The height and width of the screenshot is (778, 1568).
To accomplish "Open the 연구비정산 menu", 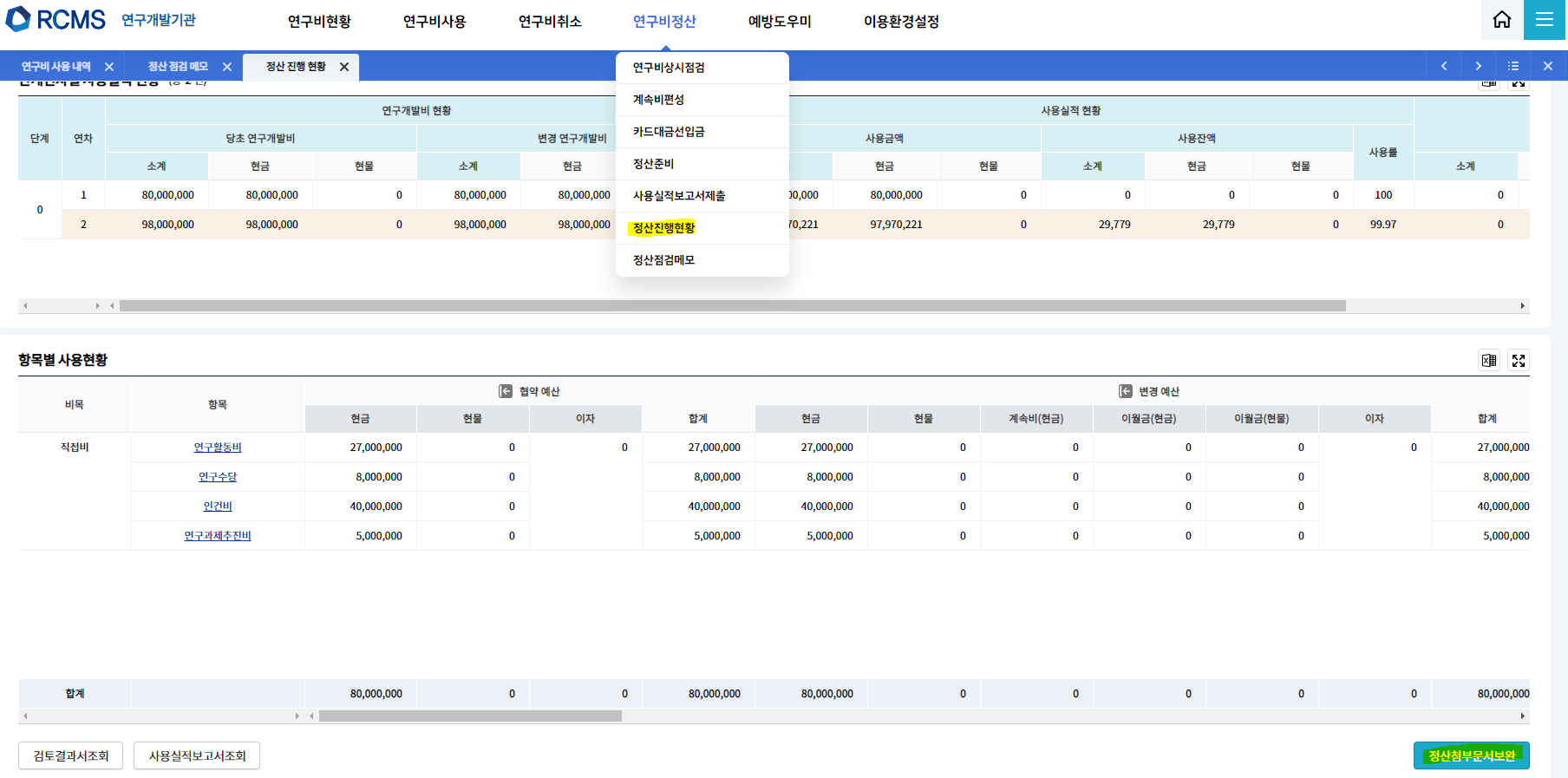I will click(x=664, y=21).
